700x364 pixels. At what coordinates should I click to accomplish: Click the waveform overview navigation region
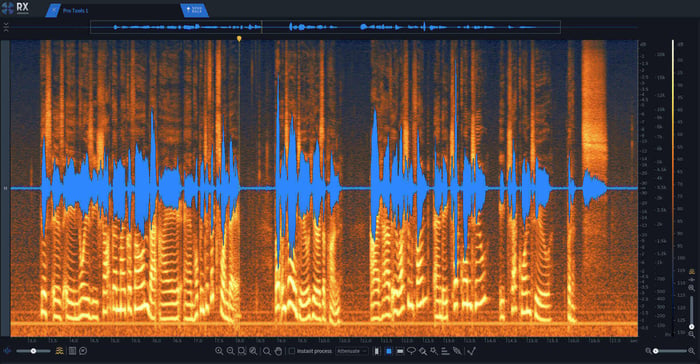(x=325, y=27)
